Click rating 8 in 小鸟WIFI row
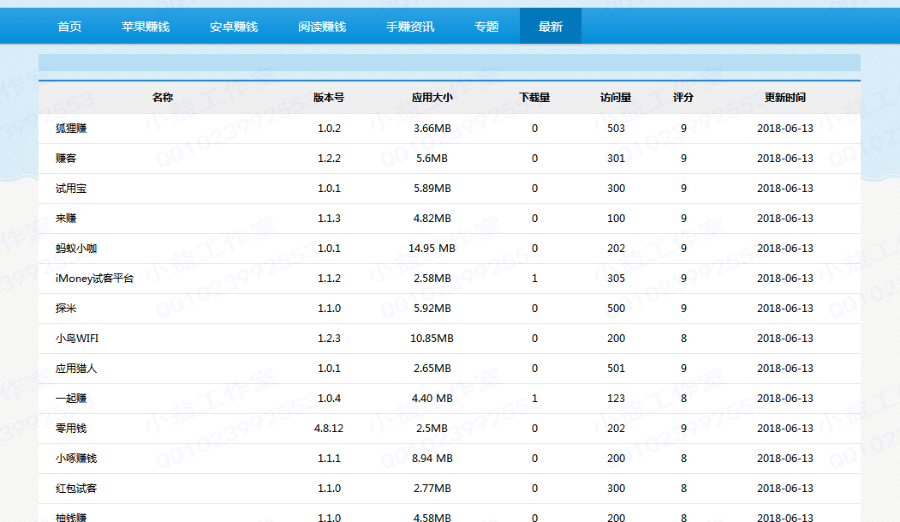The height and width of the screenshot is (522, 900). [x=684, y=338]
